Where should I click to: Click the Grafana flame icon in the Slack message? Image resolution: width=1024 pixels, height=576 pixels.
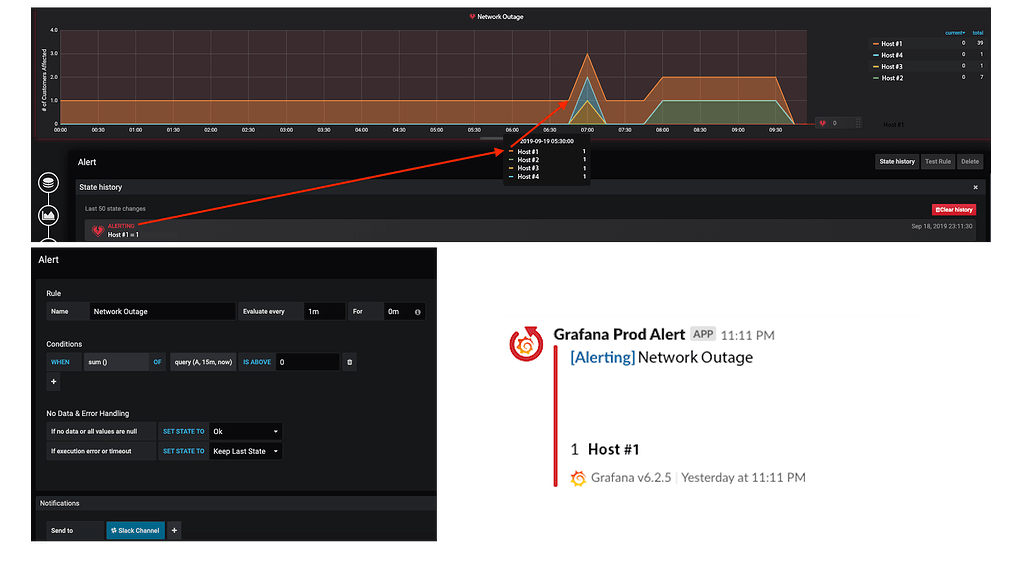pyautogui.click(x=577, y=478)
